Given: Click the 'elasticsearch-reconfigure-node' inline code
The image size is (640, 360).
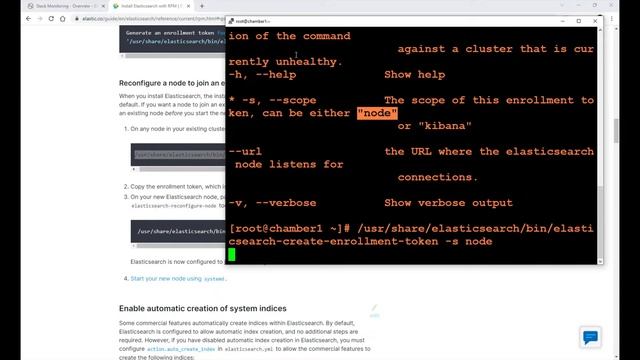Looking at the screenshot, I should (x=174, y=206).
